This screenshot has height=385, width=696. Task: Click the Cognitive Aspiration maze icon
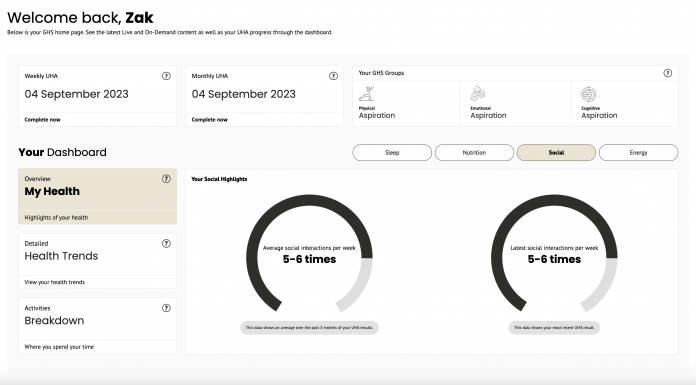click(x=589, y=94)
